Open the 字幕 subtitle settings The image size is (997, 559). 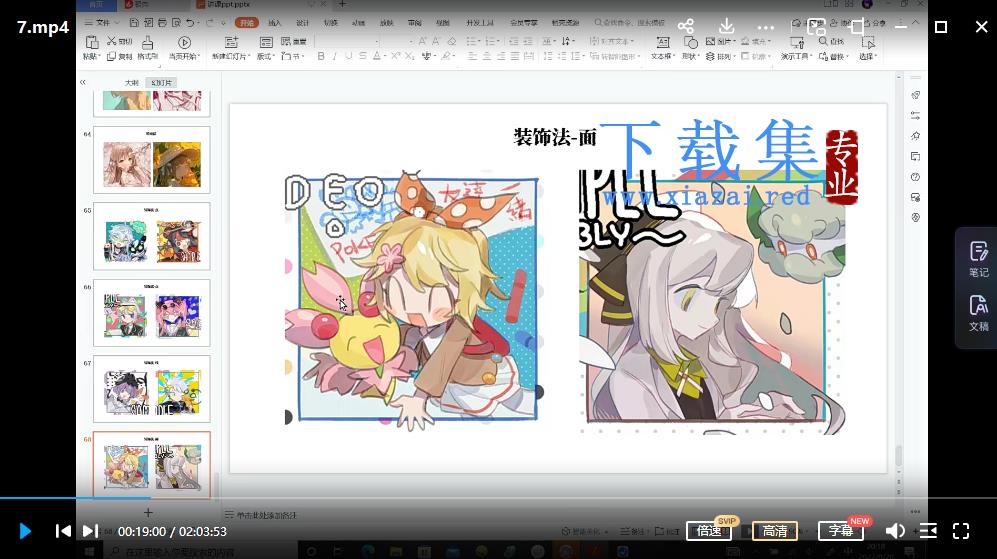pos(841,531)
